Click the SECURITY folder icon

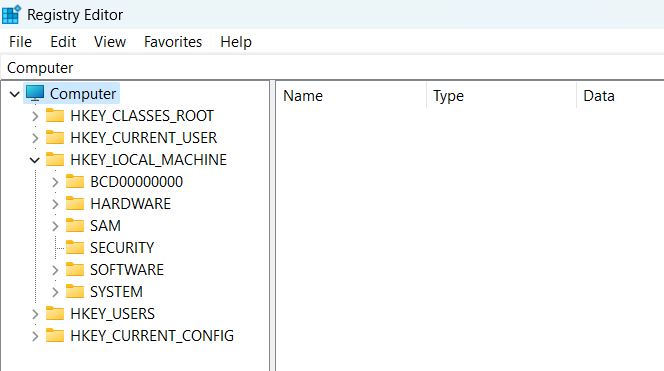point(75,247)
